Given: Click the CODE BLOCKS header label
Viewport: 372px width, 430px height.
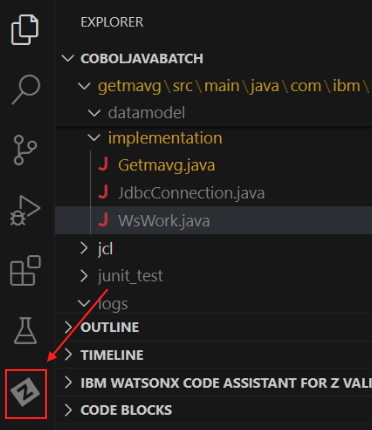Looking at the screenshot, I should [126, 410].
